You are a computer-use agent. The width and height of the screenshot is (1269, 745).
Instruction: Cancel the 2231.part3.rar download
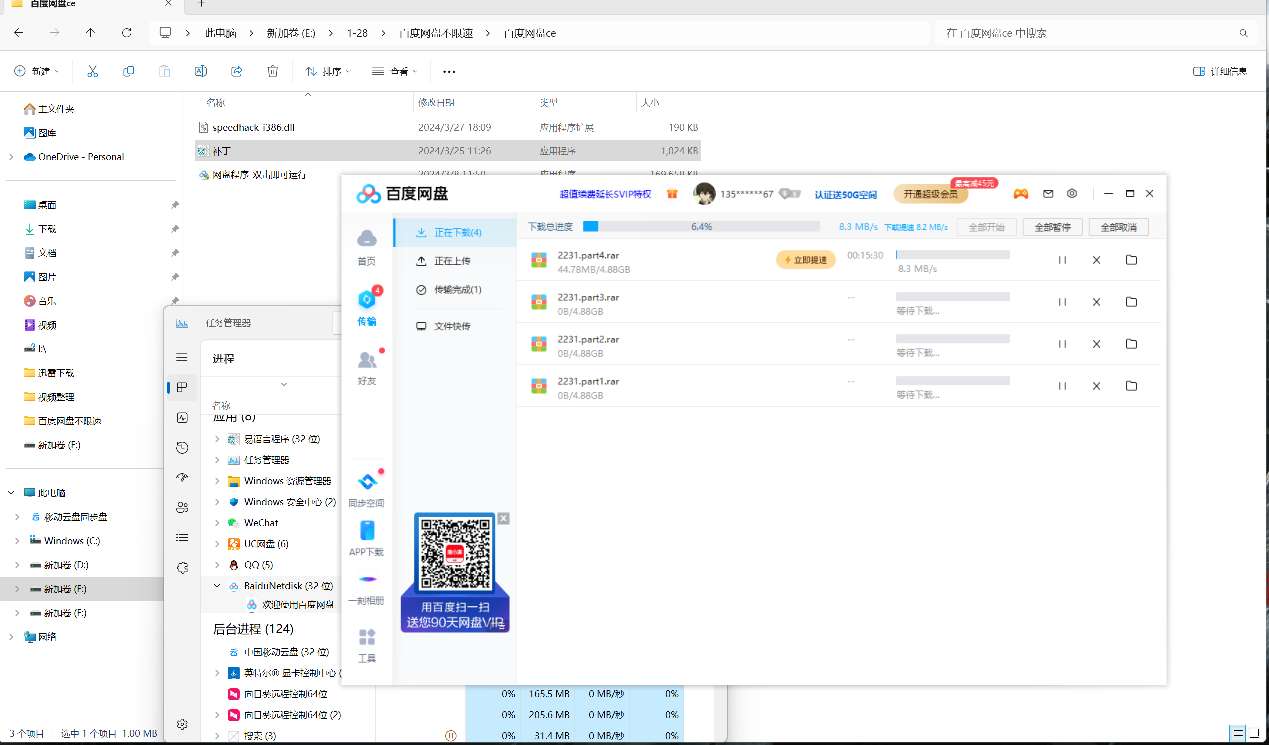tap(1096, 302)
